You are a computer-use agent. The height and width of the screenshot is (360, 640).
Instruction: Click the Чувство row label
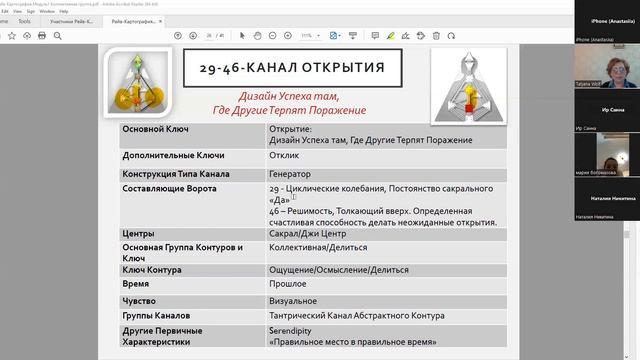click(x=139, y=301)
